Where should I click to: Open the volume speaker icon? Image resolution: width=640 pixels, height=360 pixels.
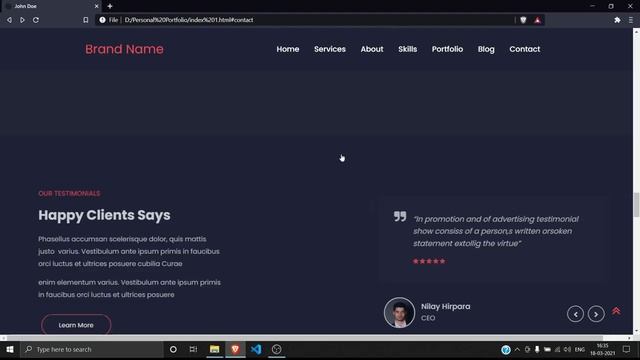point(567,349)
